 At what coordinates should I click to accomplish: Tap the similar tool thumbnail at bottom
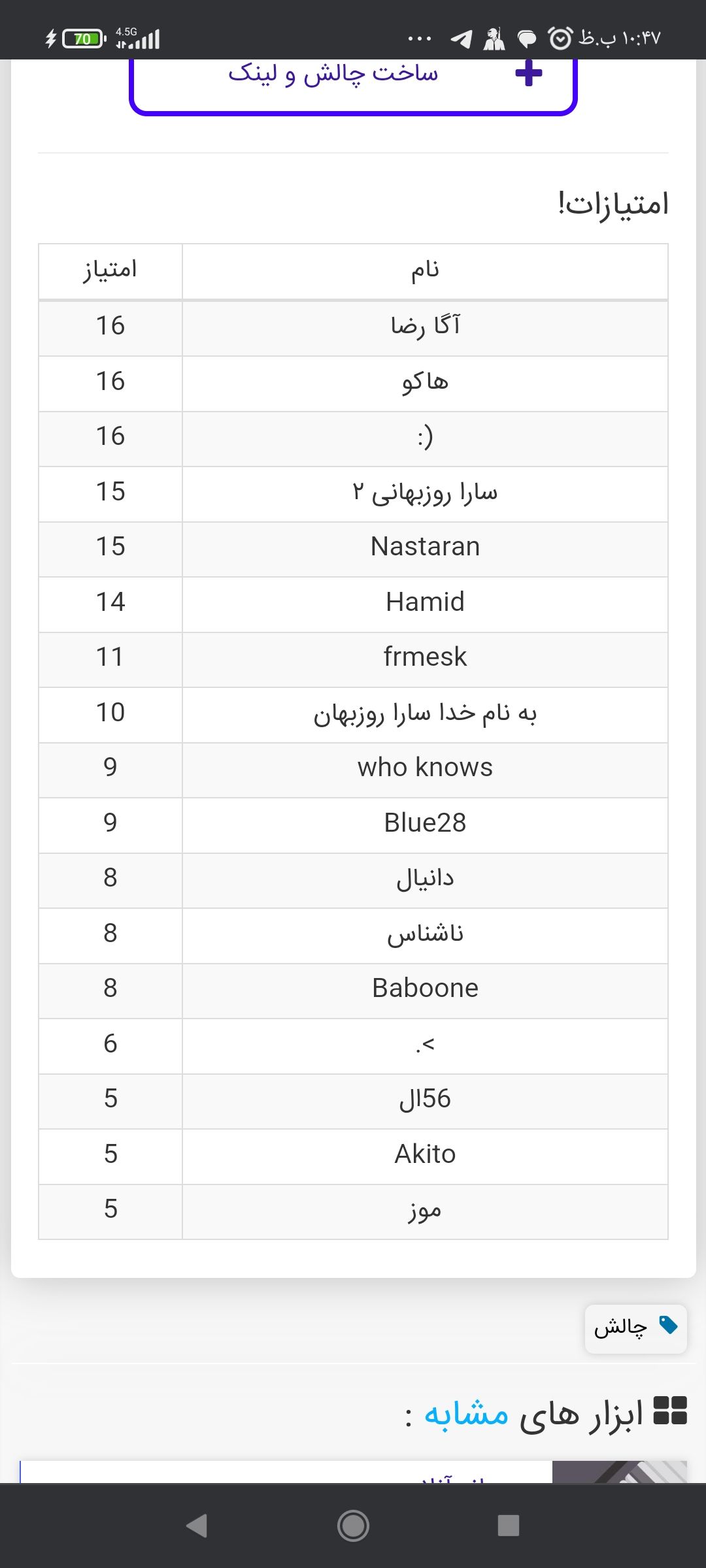(618, 1472)
